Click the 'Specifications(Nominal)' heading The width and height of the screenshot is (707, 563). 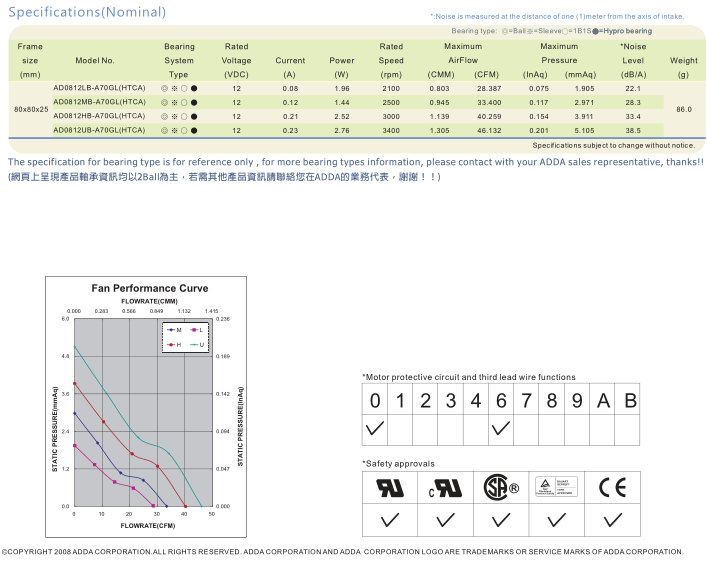87,12
